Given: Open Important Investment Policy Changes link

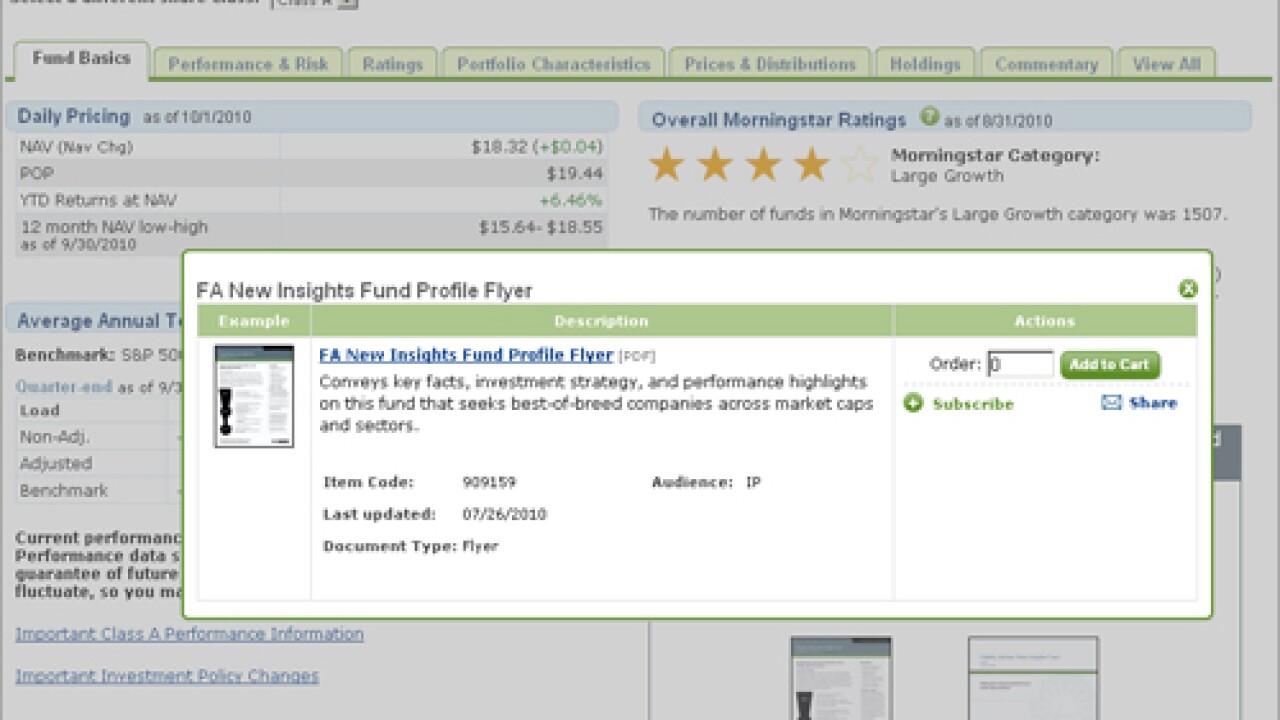Looking at the screenshot, I should [x=167, y=676].
